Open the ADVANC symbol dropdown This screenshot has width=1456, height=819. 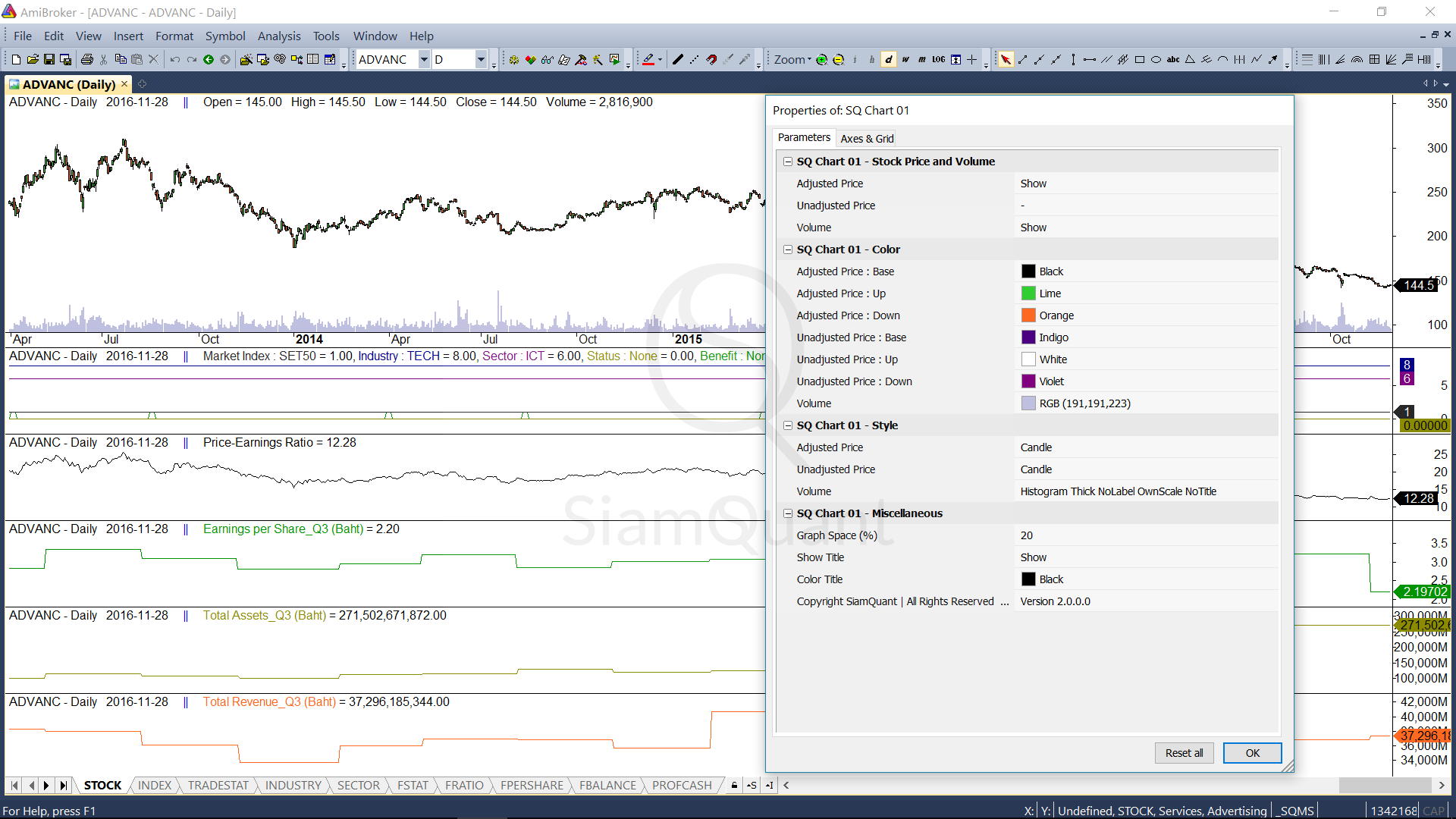coord(424,59)
